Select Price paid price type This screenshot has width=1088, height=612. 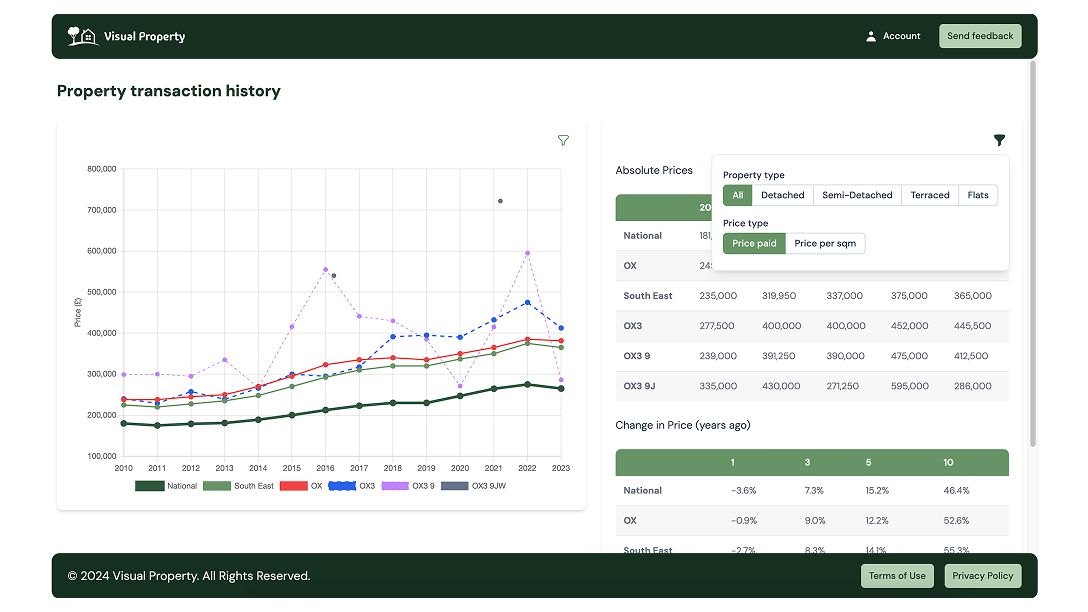click(754, 244)
